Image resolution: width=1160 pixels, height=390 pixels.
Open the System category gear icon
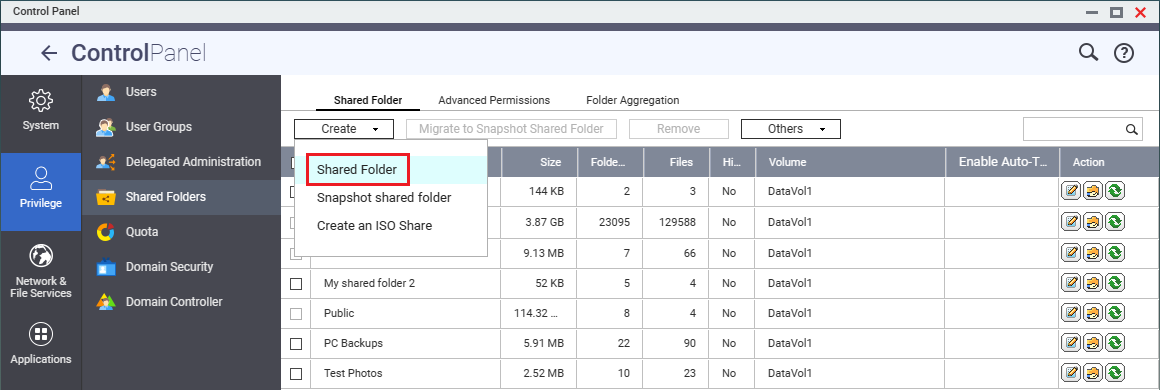(41, 101)
